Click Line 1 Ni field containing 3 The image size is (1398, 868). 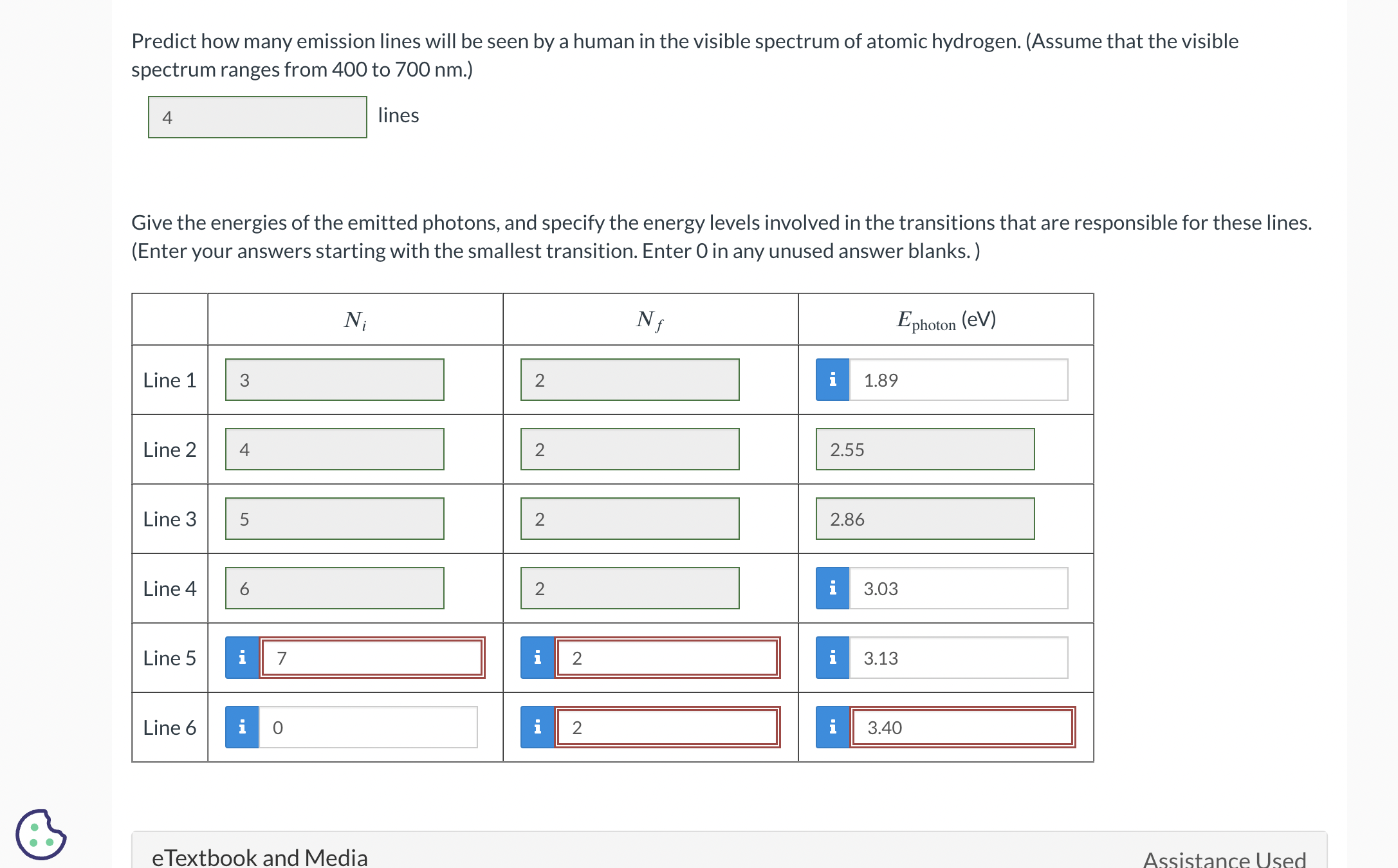click(334, 380)
